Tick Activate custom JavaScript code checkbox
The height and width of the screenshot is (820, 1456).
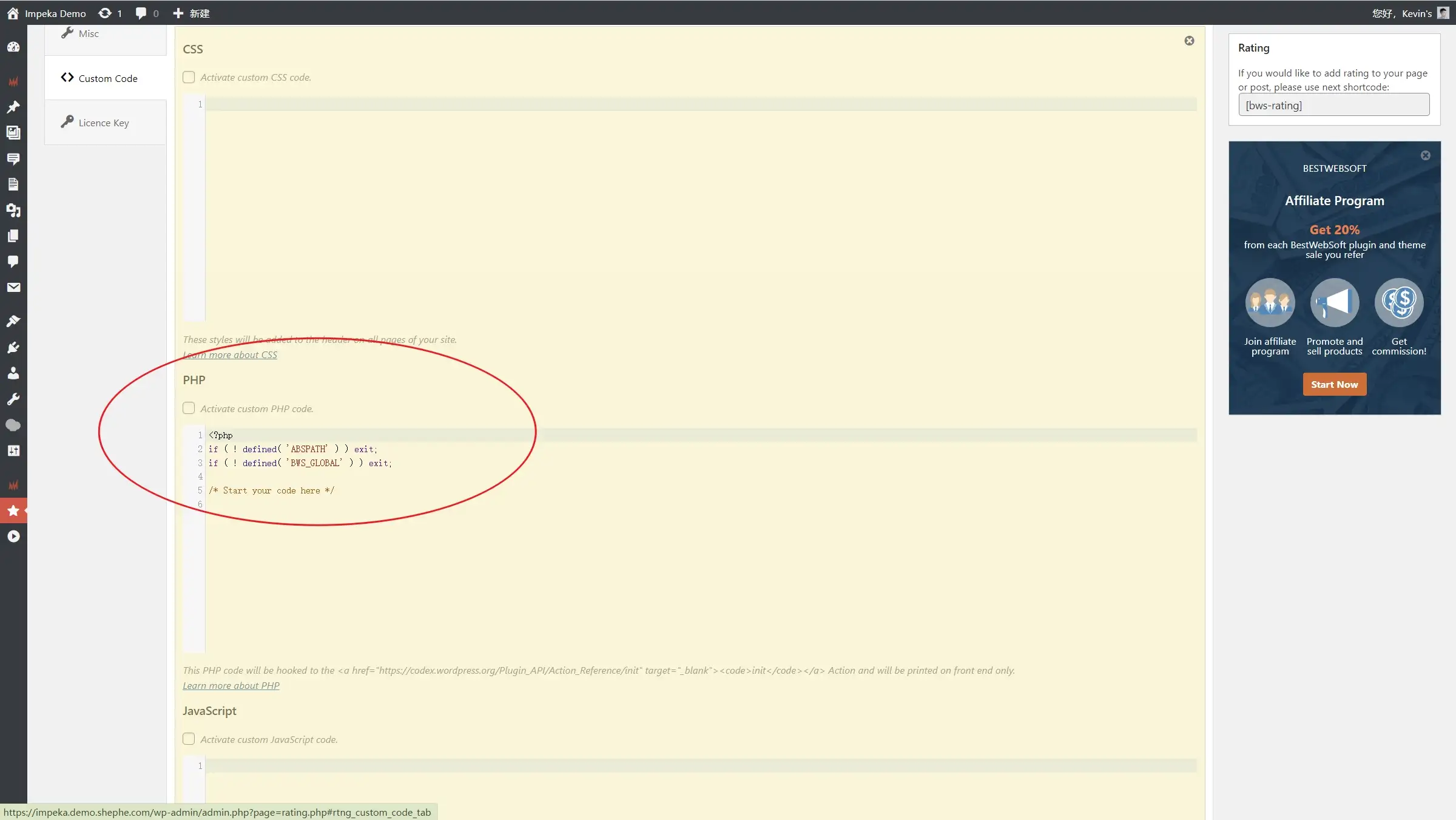pos(189,739)
